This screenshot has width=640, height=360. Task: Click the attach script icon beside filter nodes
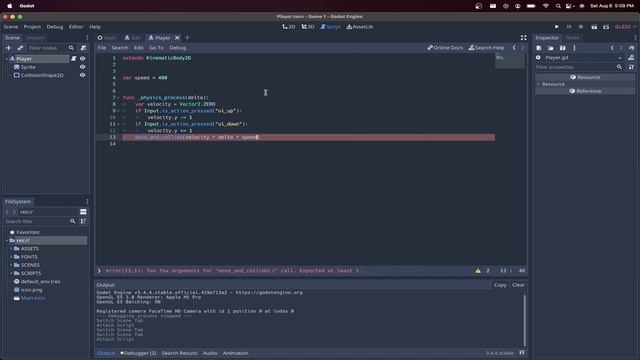click(83, 48)
